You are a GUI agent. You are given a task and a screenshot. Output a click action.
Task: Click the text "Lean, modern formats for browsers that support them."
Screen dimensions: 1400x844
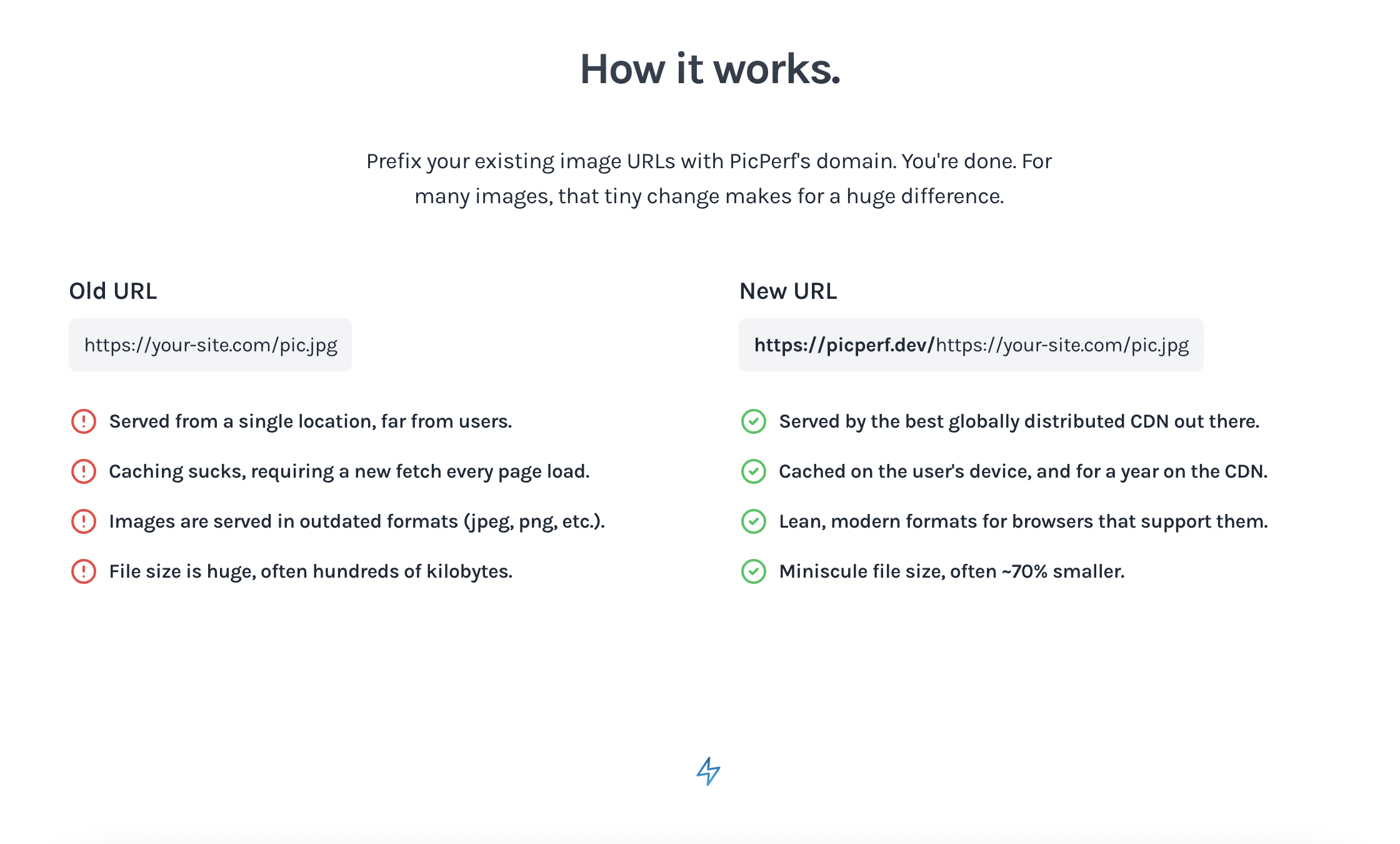pos(1024,522)
